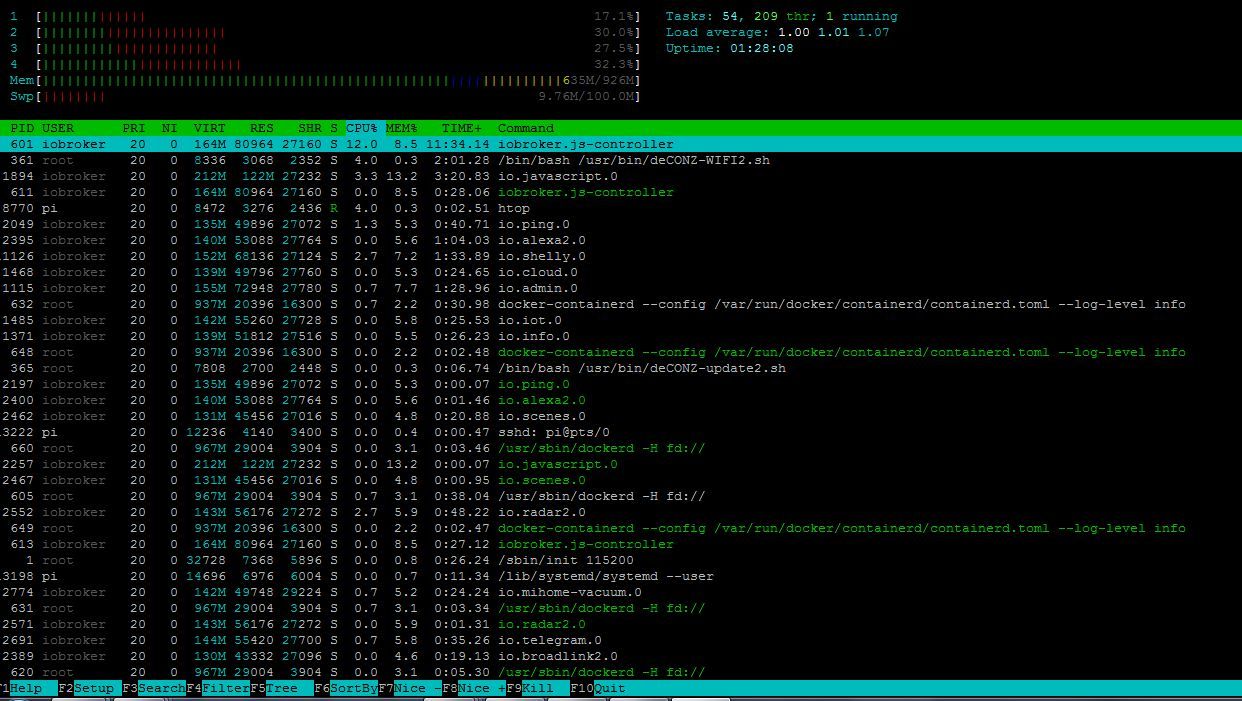This screenshot has width=1242, height=701.
Task: Select the PID 2257 io.javascript.0 thread row
Action: [621, 464]
